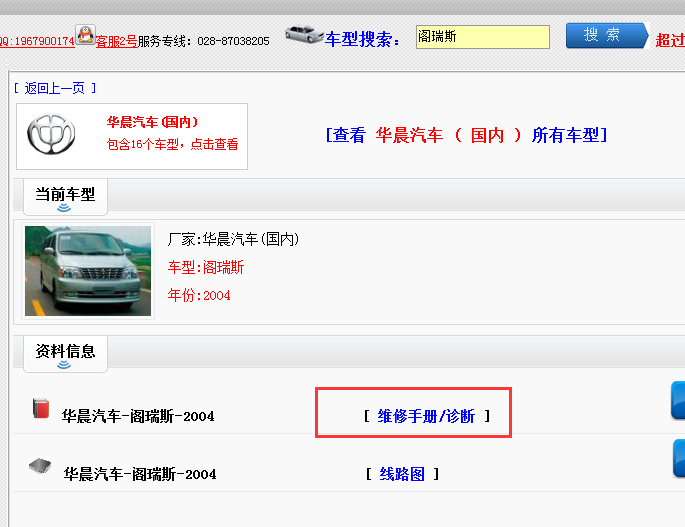Click 包含16个车型,点击查看 text
This screenshot has width=685, height=527.
click(173, 144)
